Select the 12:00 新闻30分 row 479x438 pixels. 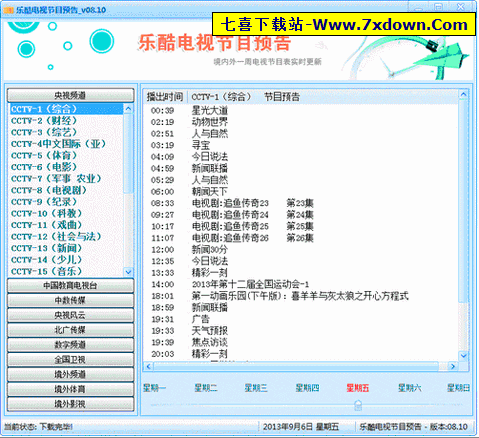pyautogui.click(x=302, y=250)
